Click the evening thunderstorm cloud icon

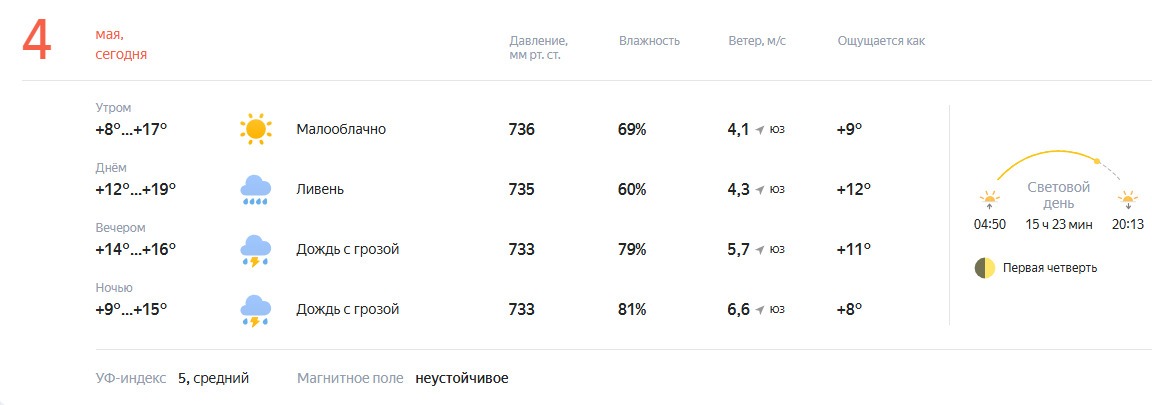(256, 250)
